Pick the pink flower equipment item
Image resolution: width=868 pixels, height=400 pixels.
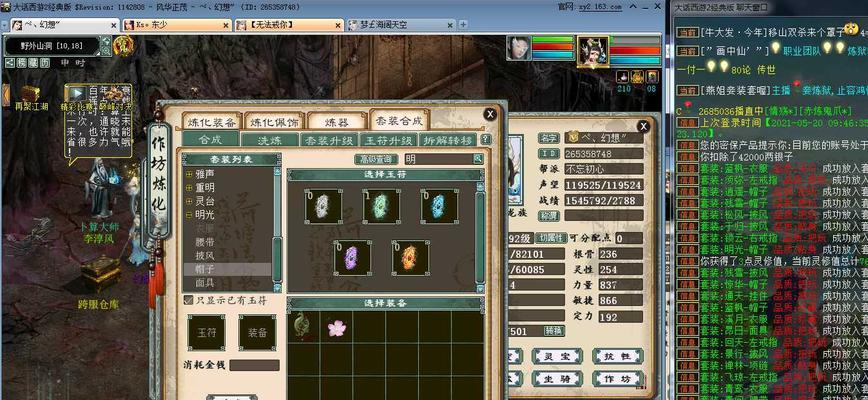(336, 328)
